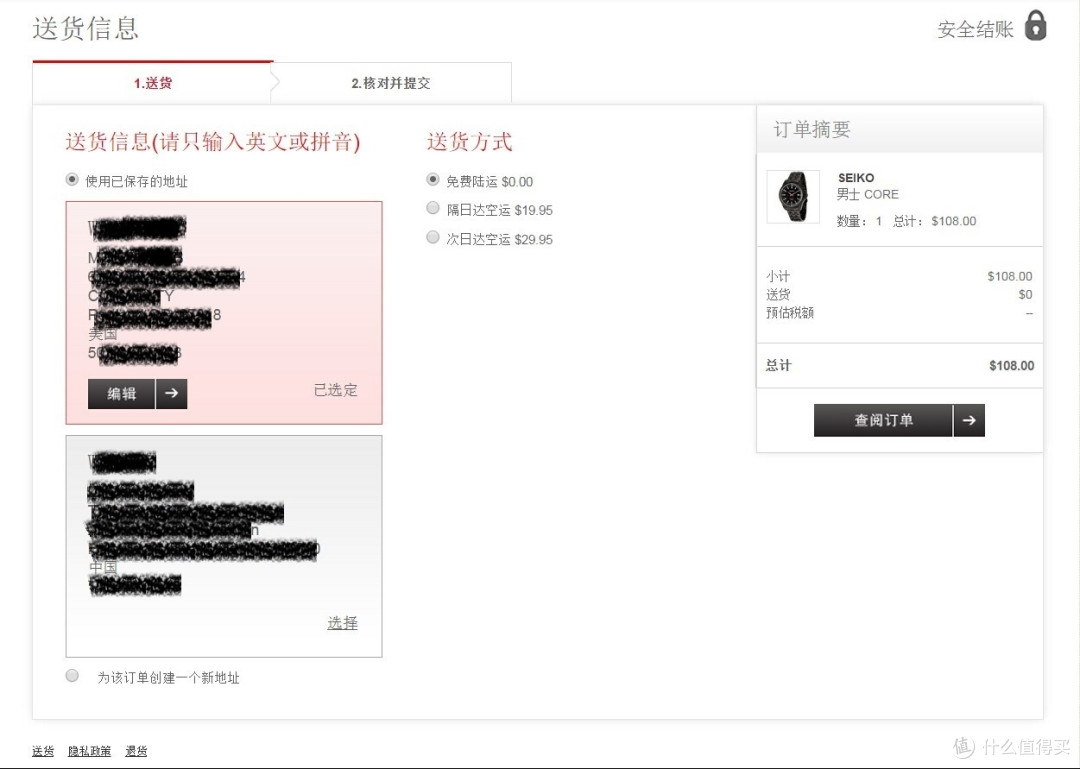Click the 已选定 status label

click(336, 390)
